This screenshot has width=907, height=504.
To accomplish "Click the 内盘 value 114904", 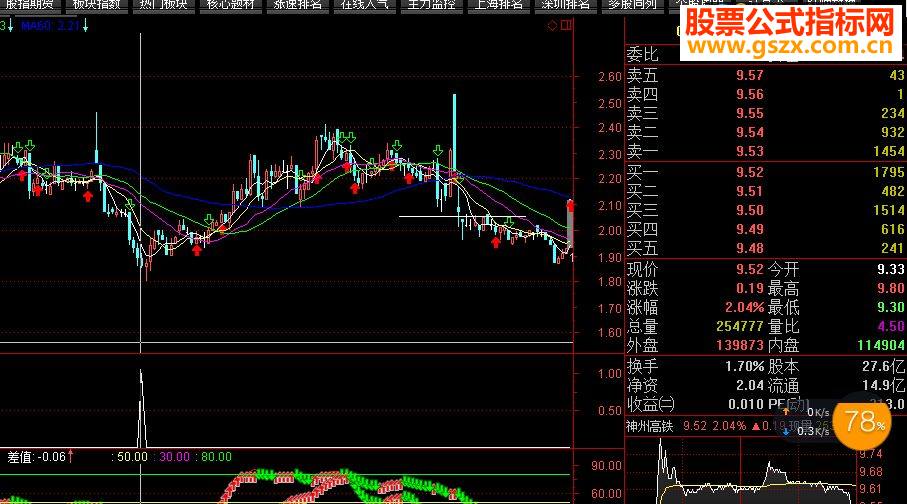I will coord(881,346).
